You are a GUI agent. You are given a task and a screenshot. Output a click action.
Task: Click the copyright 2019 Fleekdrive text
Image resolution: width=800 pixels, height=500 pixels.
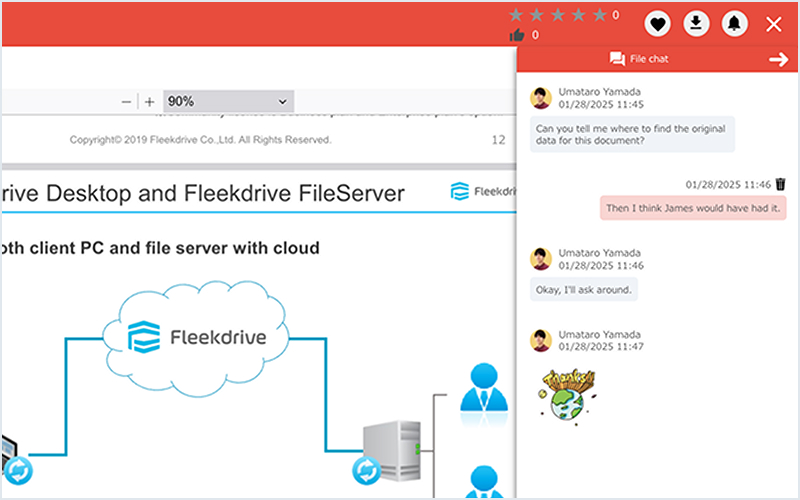point(201,140)
